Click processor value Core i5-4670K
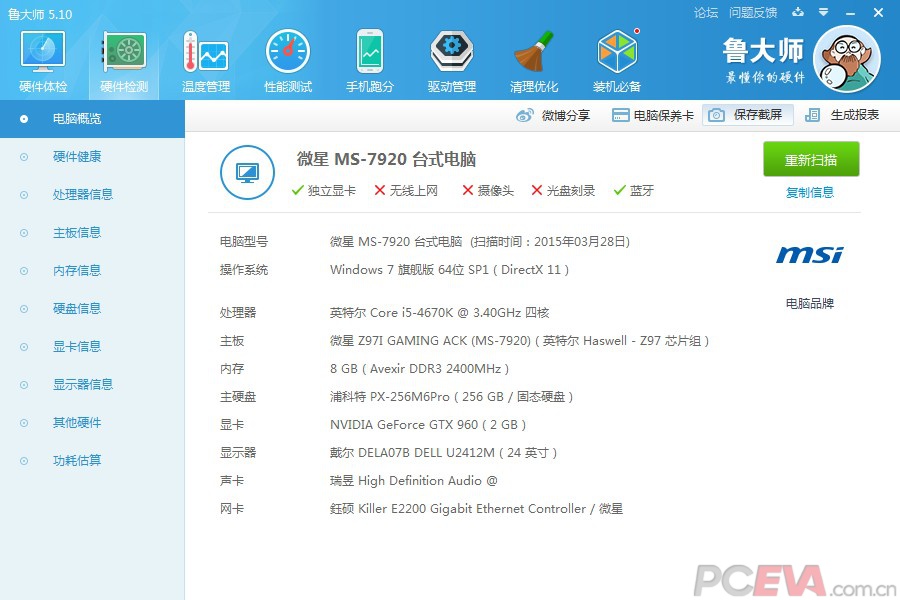 click(x=440, y=312)
